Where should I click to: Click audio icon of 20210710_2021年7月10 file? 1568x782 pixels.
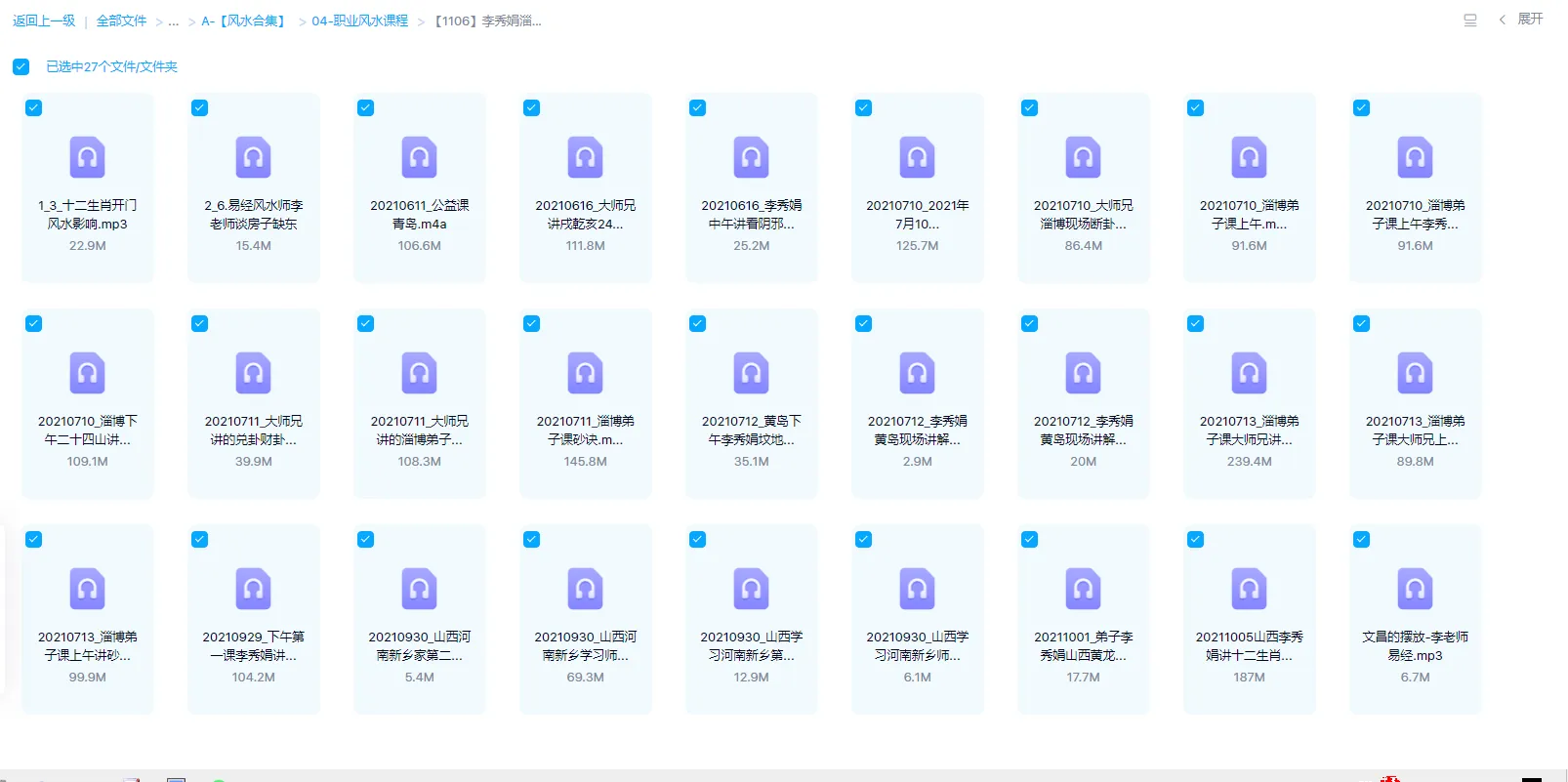click(x=917, y=157)
